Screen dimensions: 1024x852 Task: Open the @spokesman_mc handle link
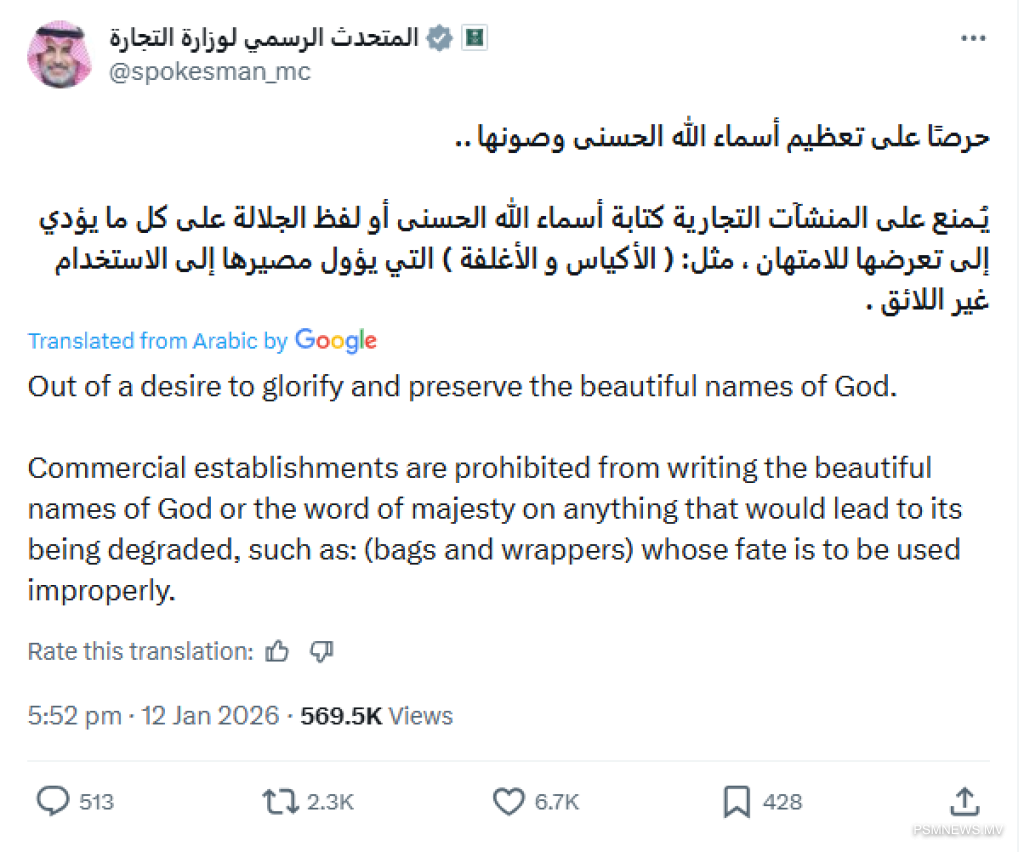click(x=209, y=72)
